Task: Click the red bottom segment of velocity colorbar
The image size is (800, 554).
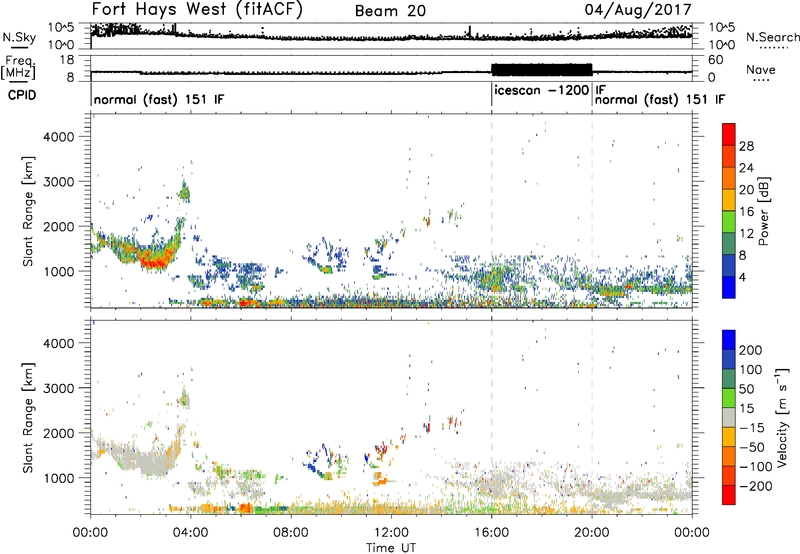Action: pos(729,495)
